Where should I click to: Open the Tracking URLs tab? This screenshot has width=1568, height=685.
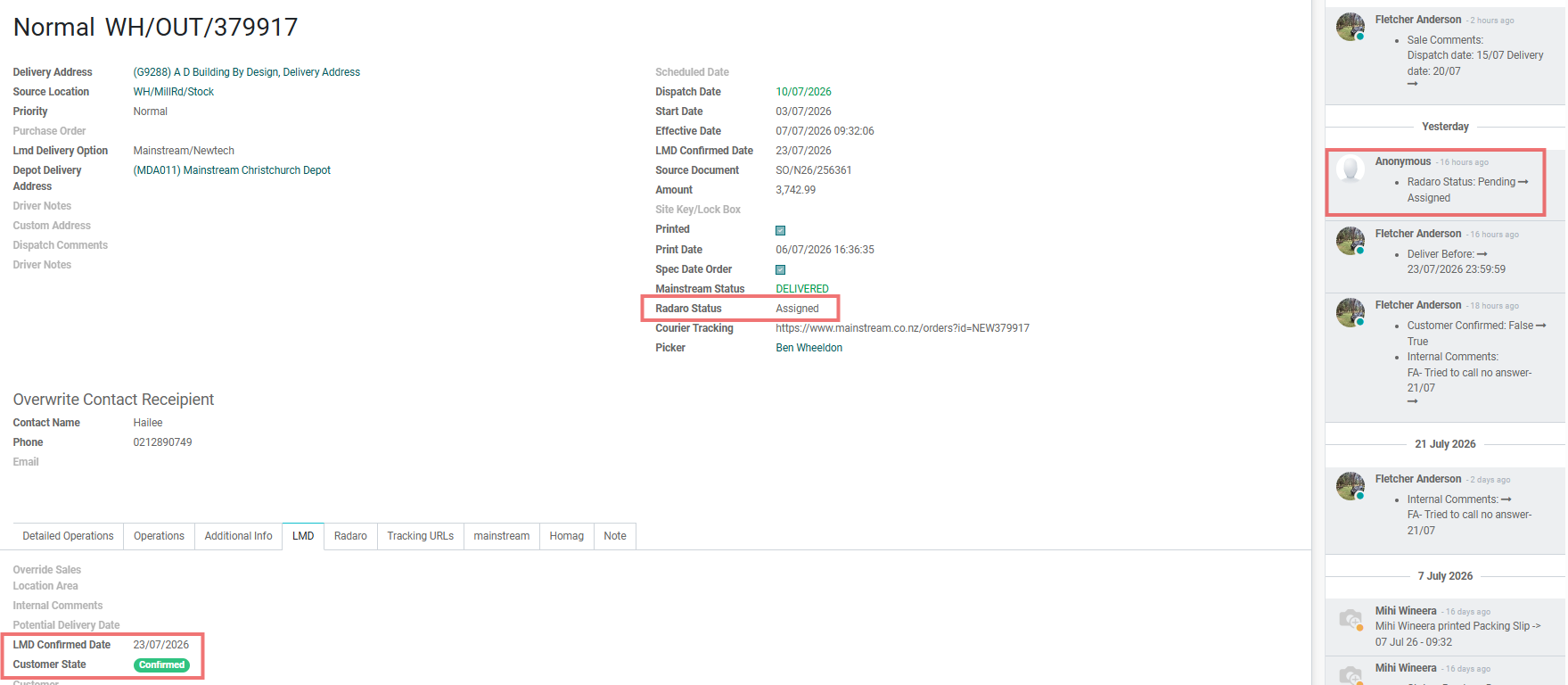(420, 536)
